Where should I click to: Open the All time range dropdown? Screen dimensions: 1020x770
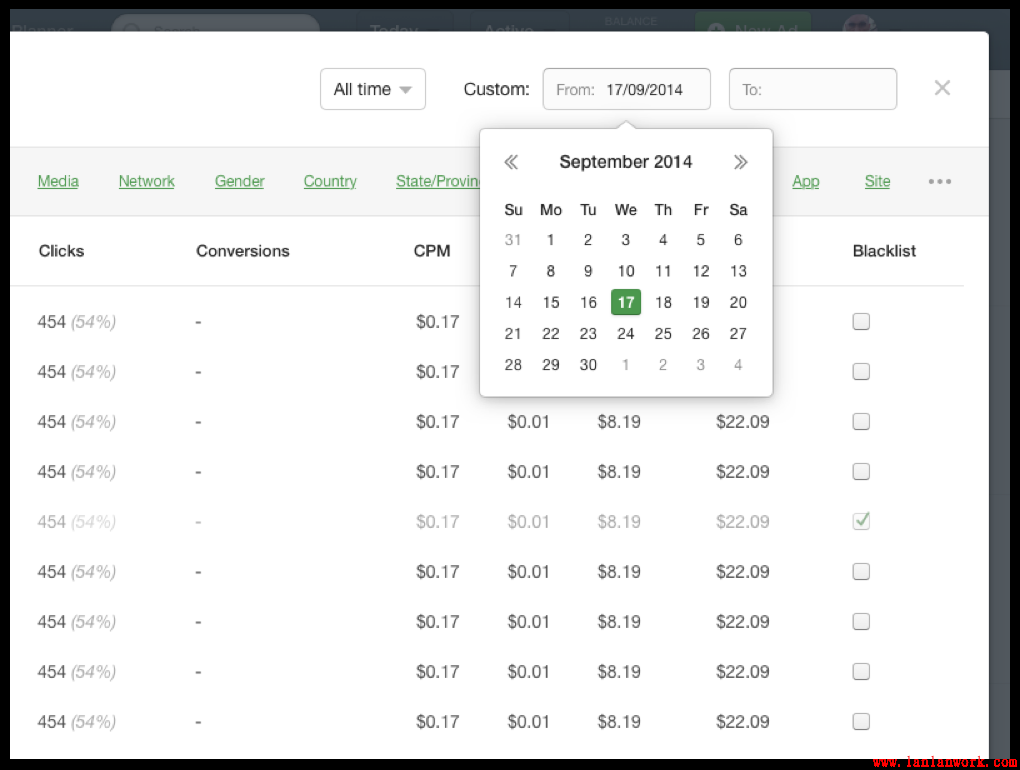coord(373,89)
